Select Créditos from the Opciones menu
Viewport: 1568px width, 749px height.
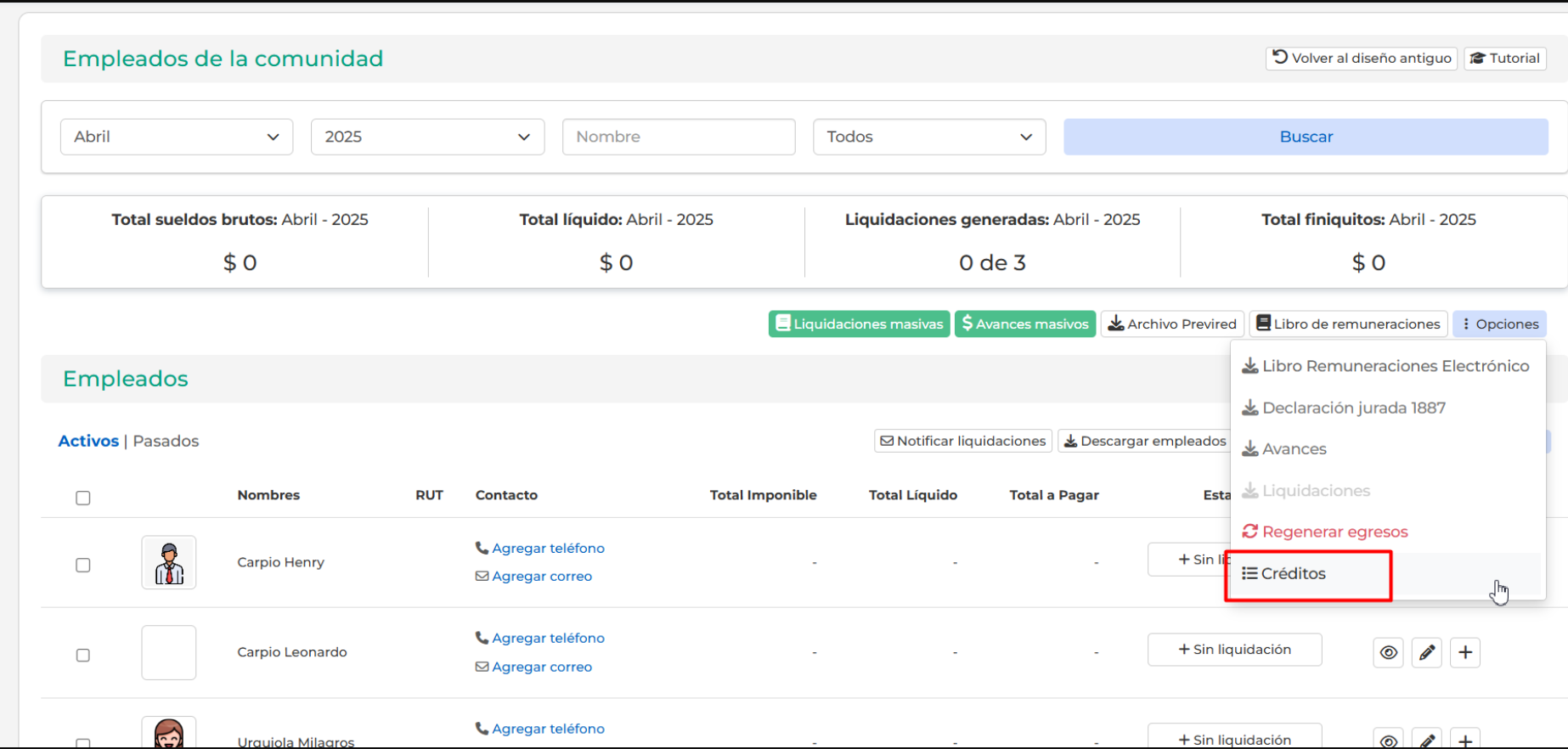tap(1294, 574)
